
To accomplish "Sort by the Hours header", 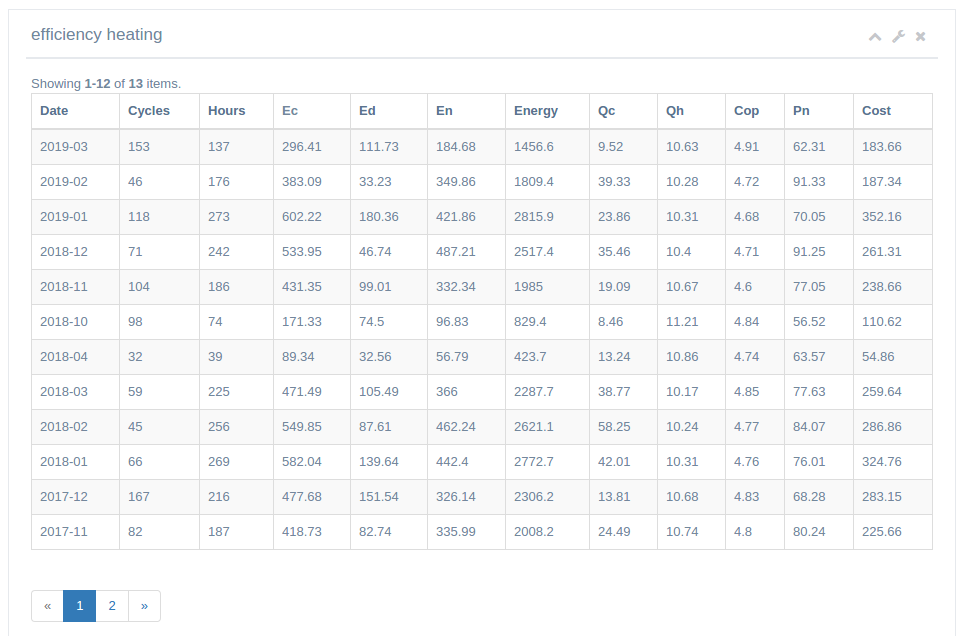I will pyautogui.click(x=226, y=111).
